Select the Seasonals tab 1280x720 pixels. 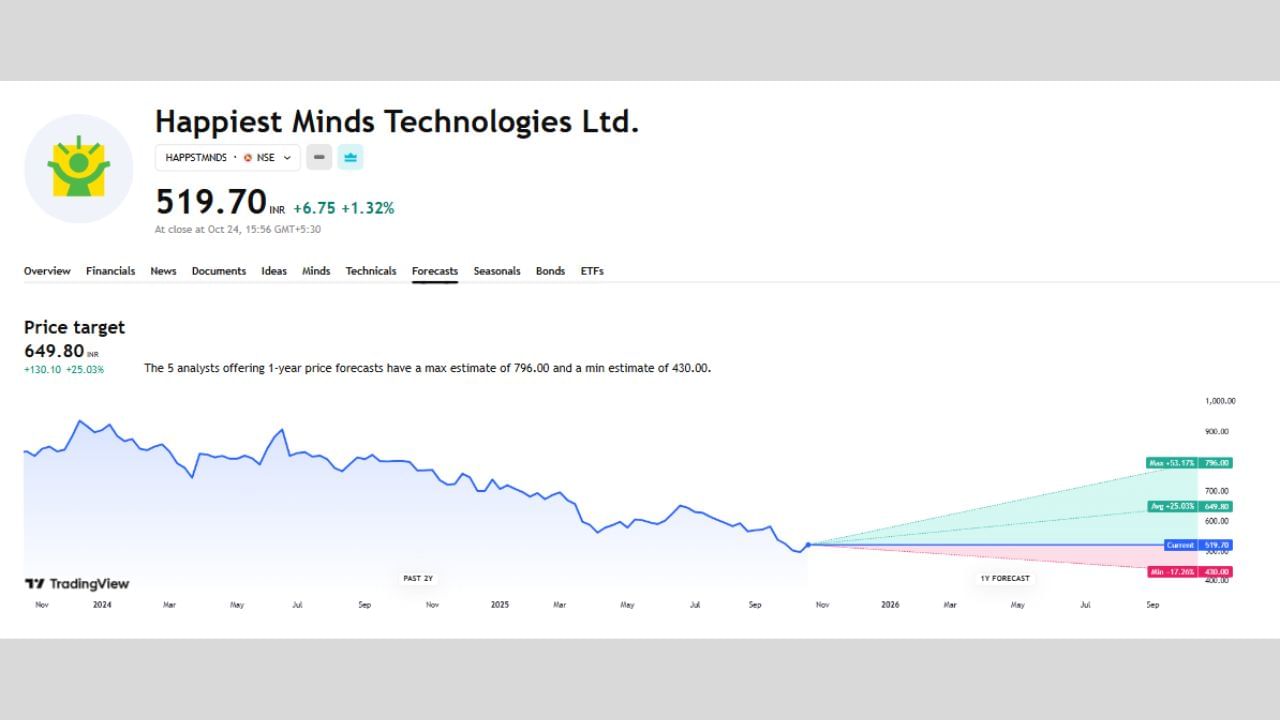point(497,270)
